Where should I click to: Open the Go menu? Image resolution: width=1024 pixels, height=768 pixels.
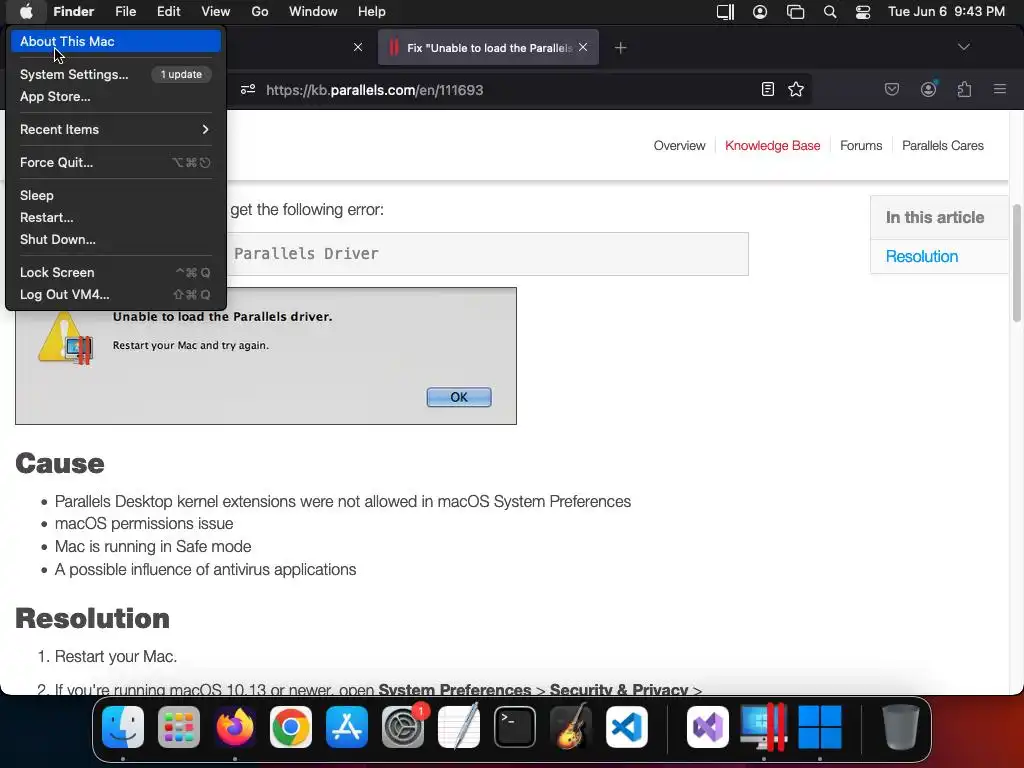tap(260, 11)
